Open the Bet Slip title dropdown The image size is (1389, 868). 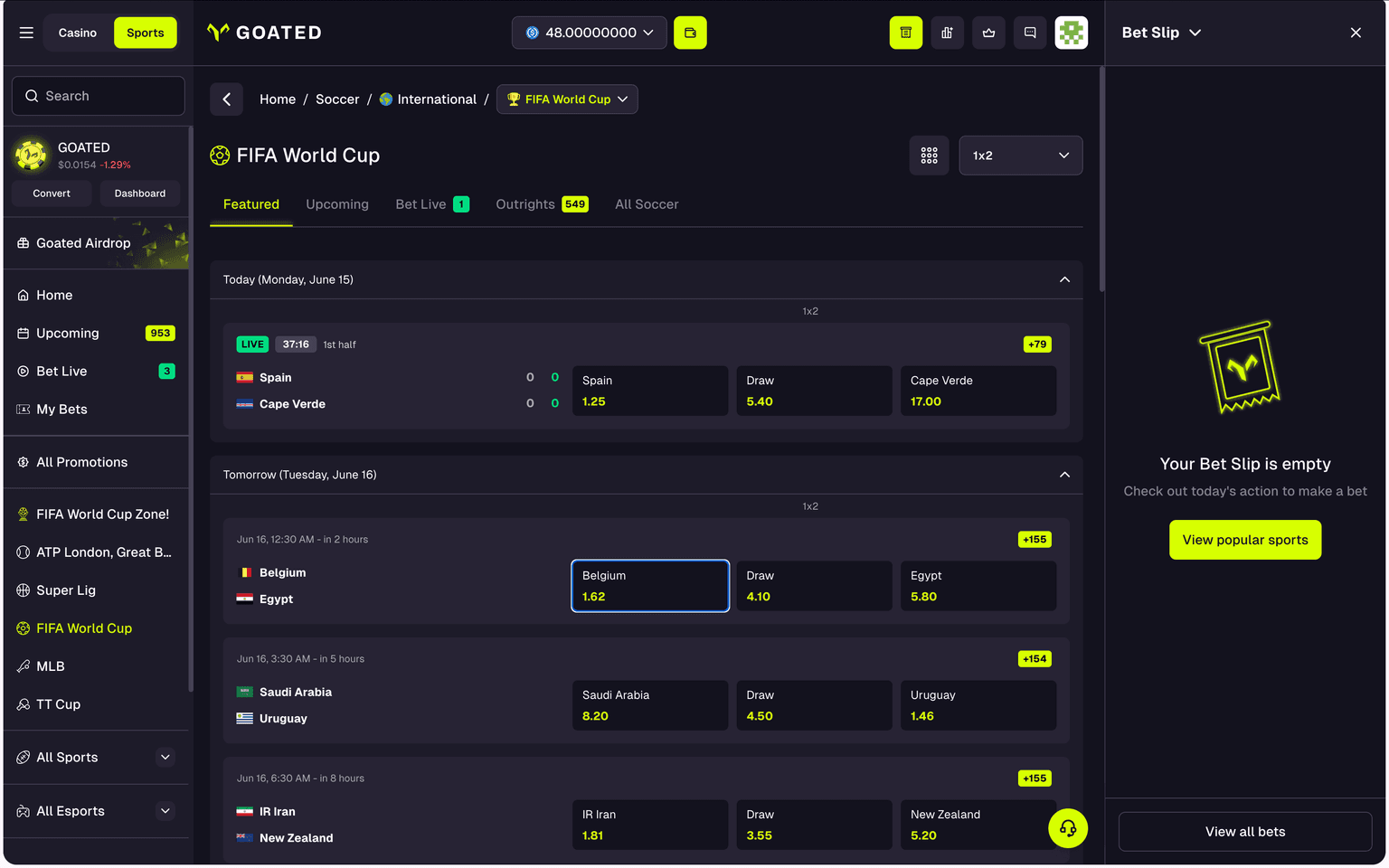[1162, 33]
